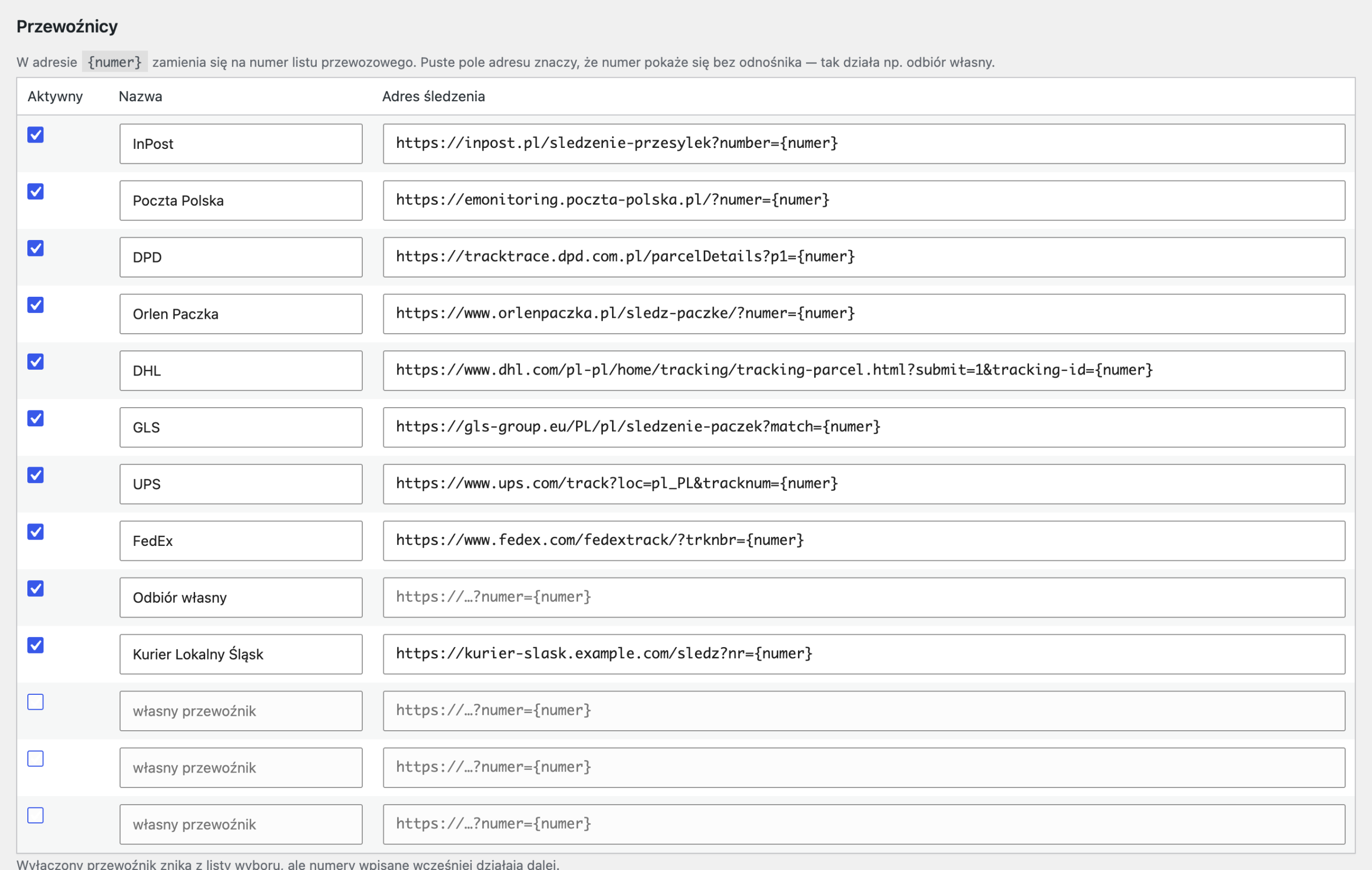Screen dimensions: 1372x870
Task: Uncheck the InPost active checkbox
Action: click(35, 135)
